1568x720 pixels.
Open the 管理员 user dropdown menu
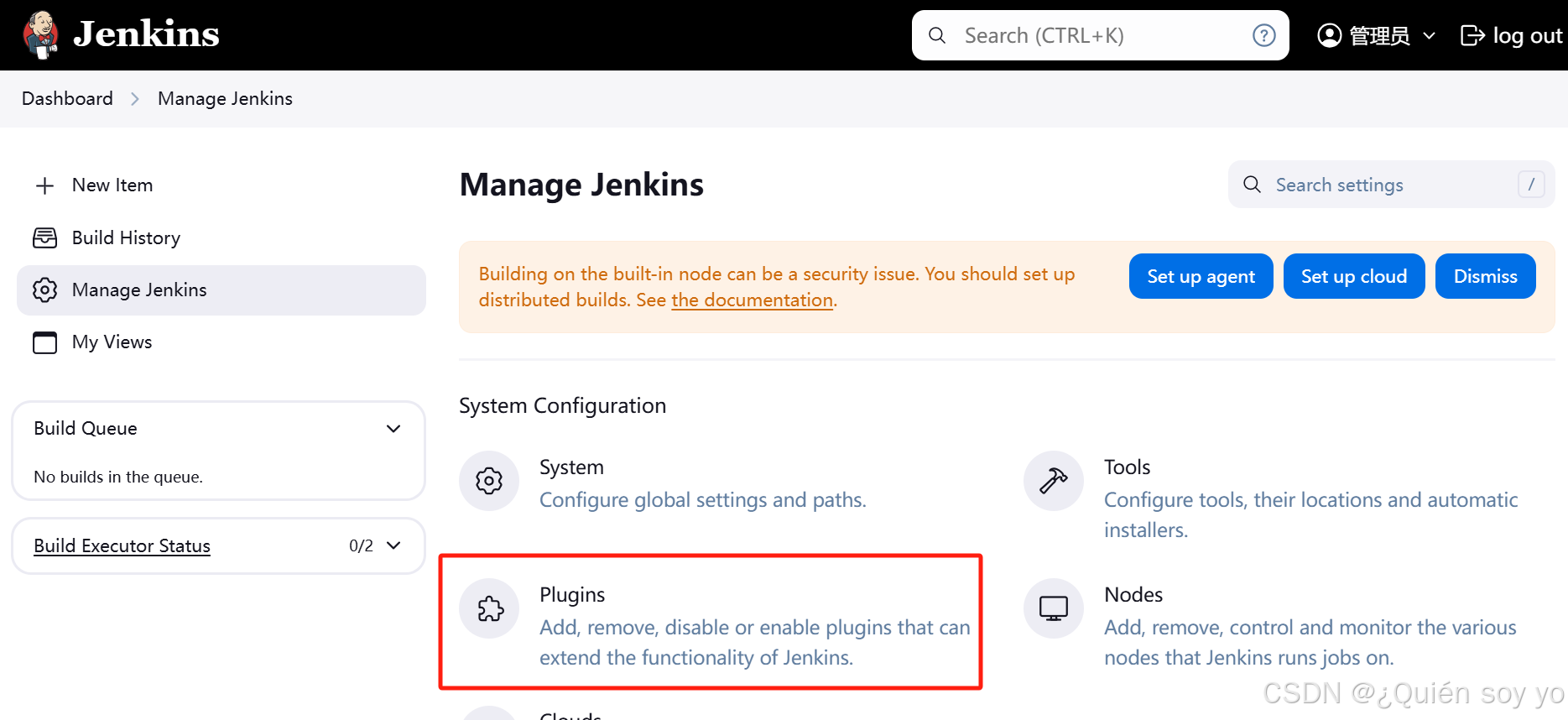1377,35
